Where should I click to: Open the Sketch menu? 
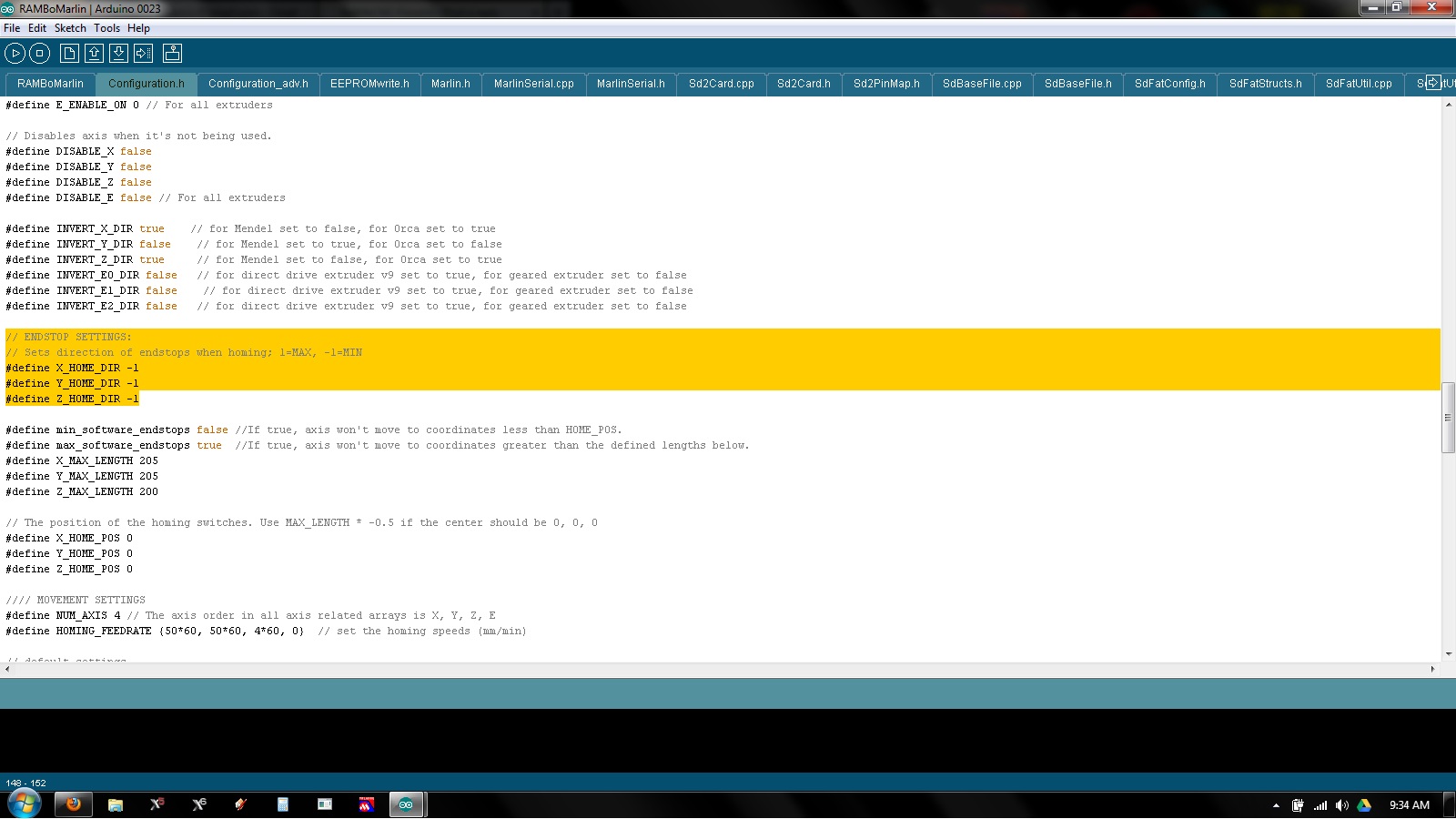[70, 28]
